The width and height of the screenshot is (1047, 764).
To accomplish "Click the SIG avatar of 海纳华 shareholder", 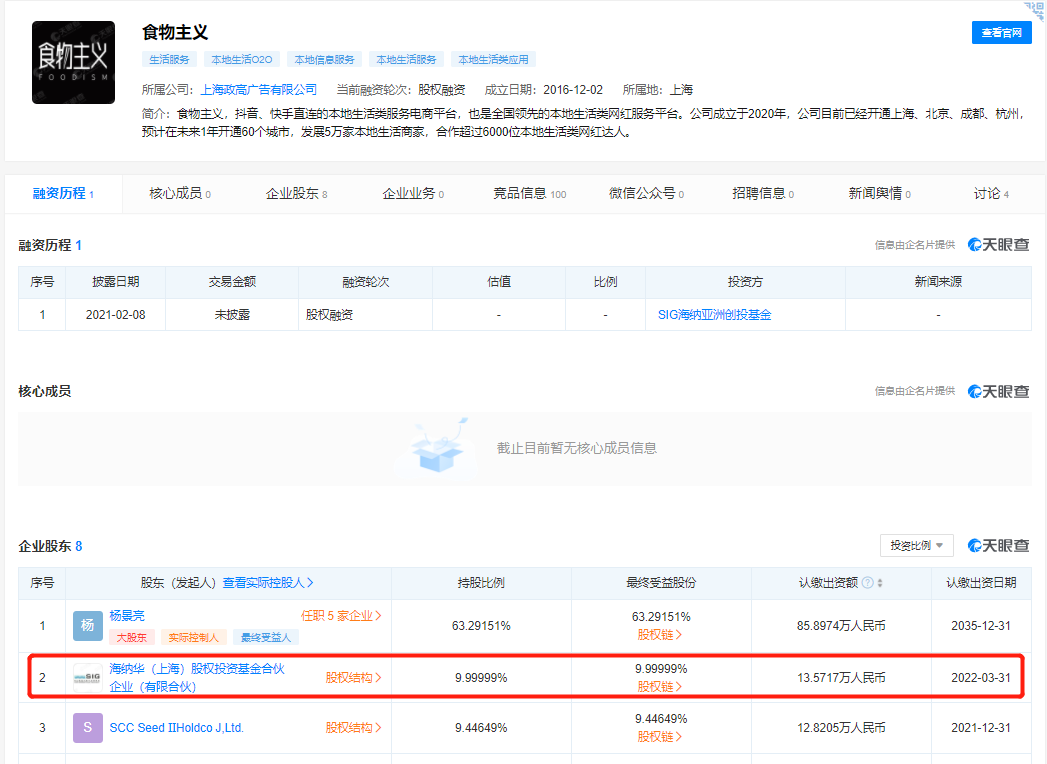I will [x=87, y=677].
